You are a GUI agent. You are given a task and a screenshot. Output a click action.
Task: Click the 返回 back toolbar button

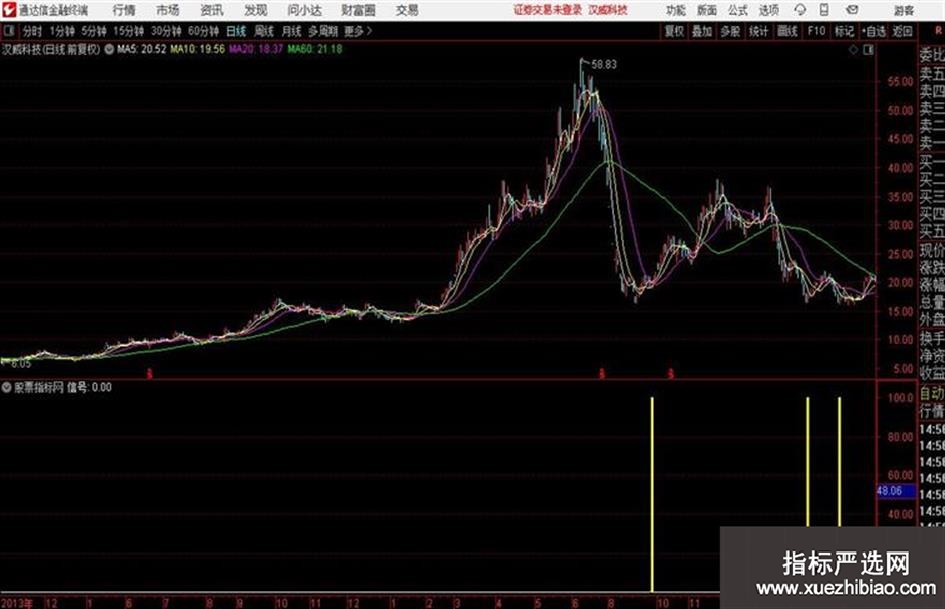coord(902,31)
